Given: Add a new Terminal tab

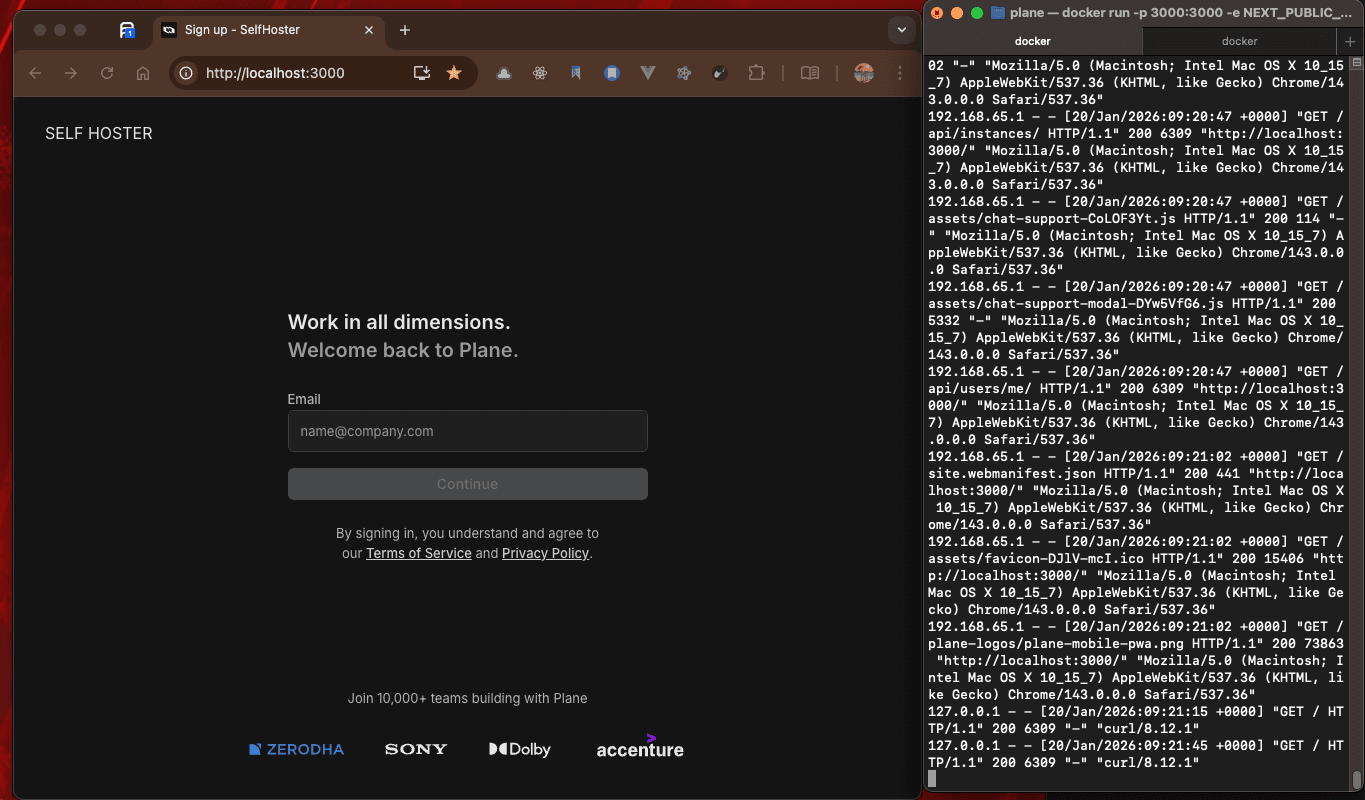Looking at the screenshot, I should tap(1351, 41).
